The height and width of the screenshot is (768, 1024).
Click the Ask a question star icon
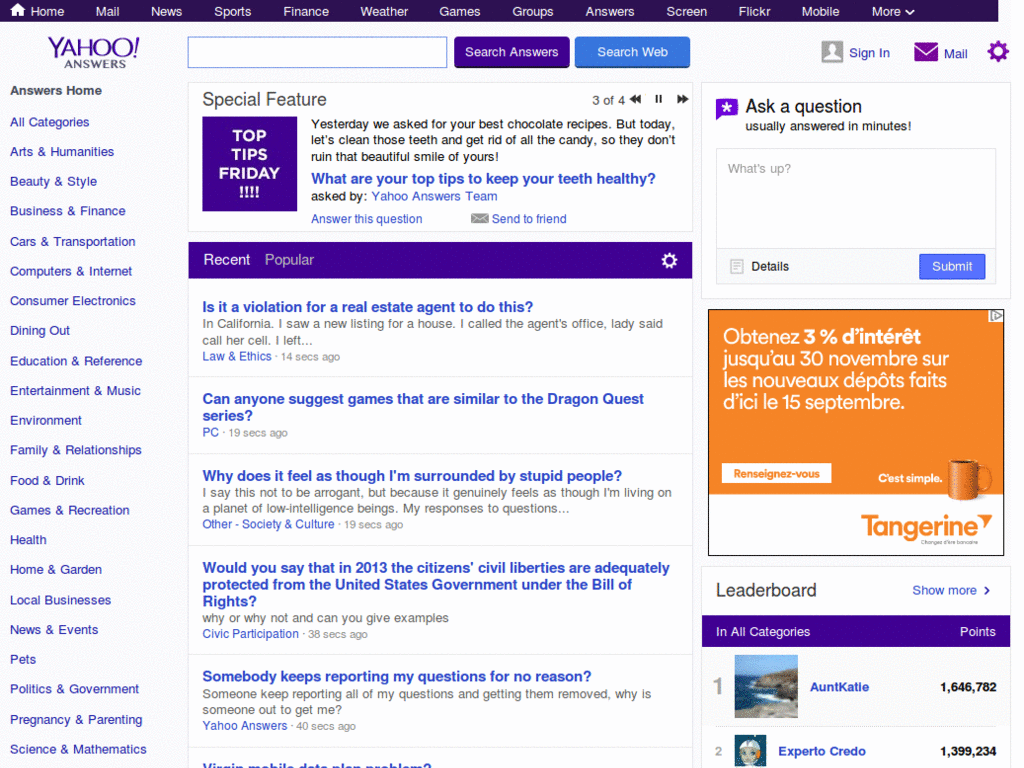click(727, 108)
